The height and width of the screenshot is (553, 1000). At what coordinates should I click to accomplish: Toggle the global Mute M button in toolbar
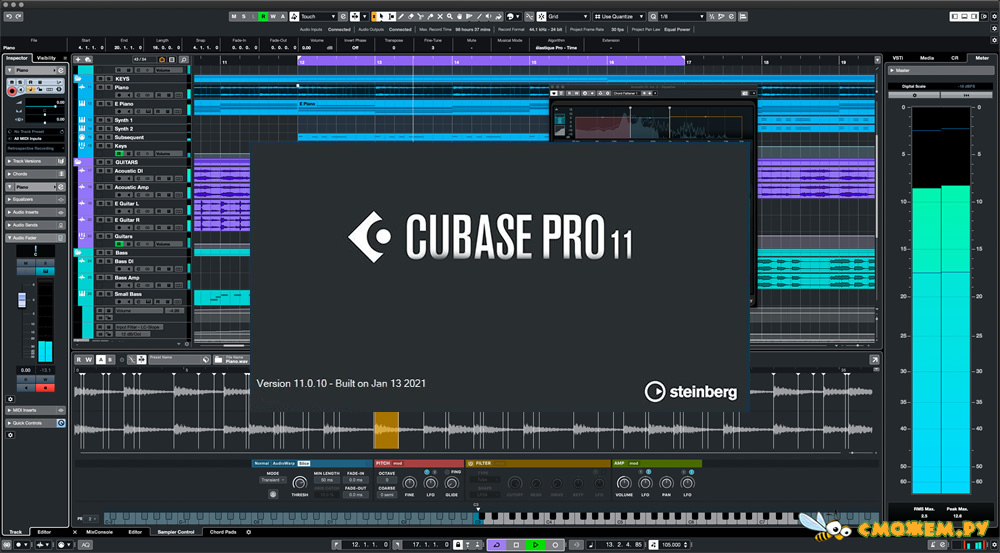(x=234, y=16)
